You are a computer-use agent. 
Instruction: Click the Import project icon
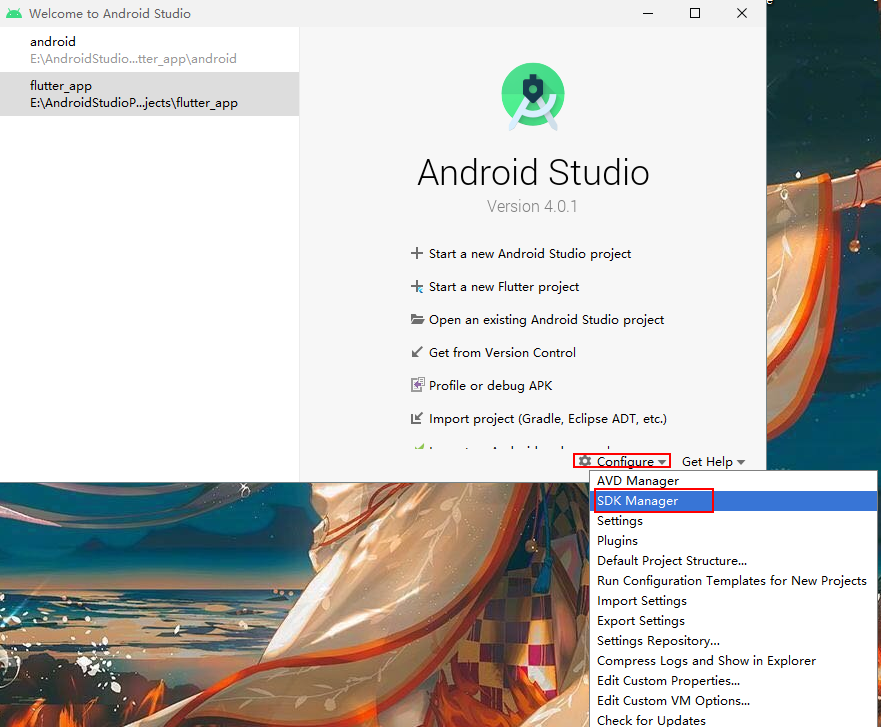416,419
